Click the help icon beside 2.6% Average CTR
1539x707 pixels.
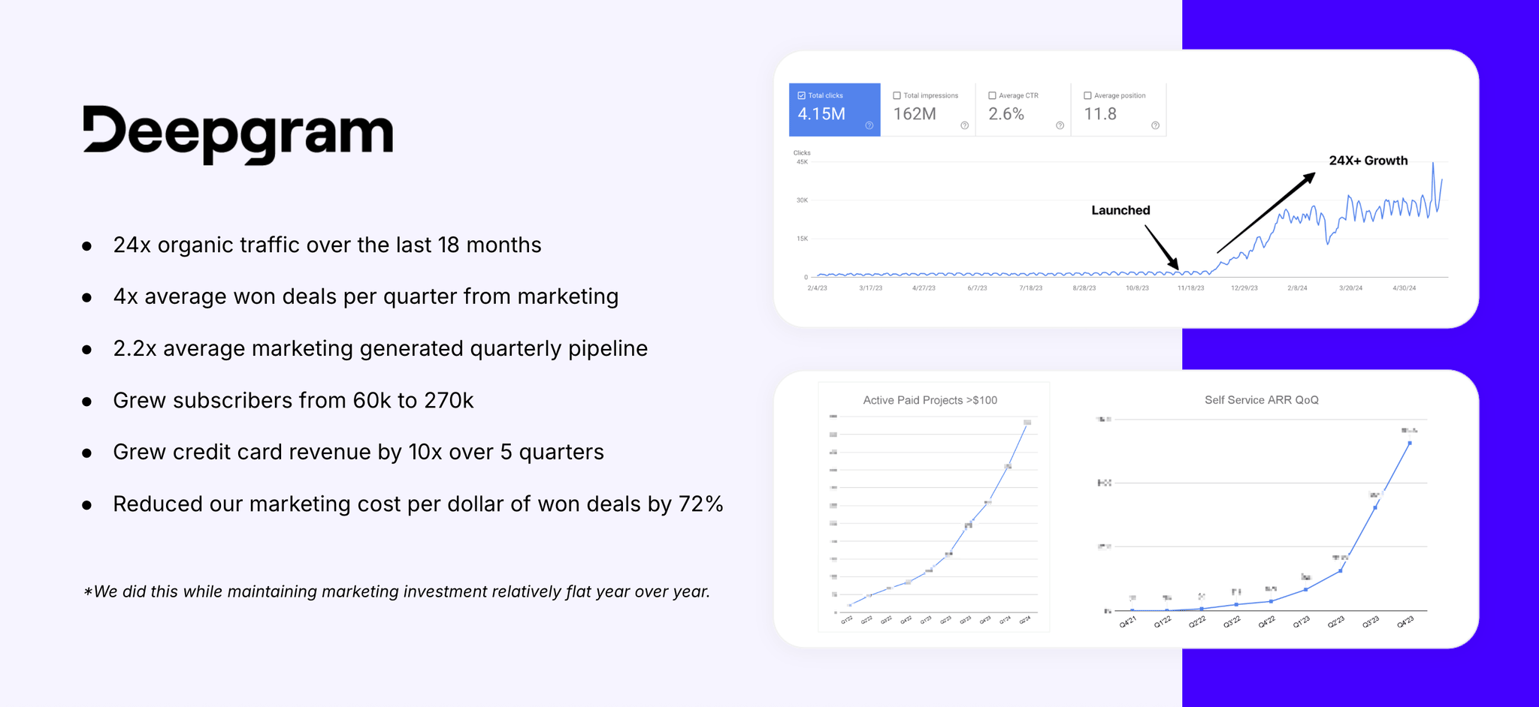pyautogui.click(x=1059, y=126)
